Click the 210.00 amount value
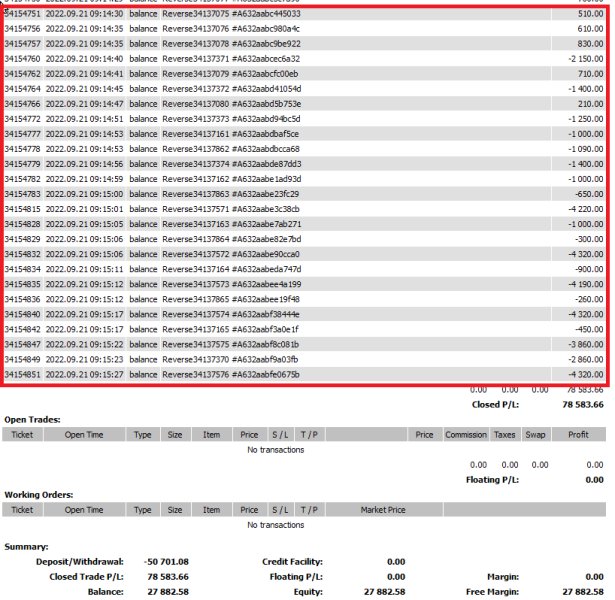This screenshot has height=600, width=615. tap(590, 104)
